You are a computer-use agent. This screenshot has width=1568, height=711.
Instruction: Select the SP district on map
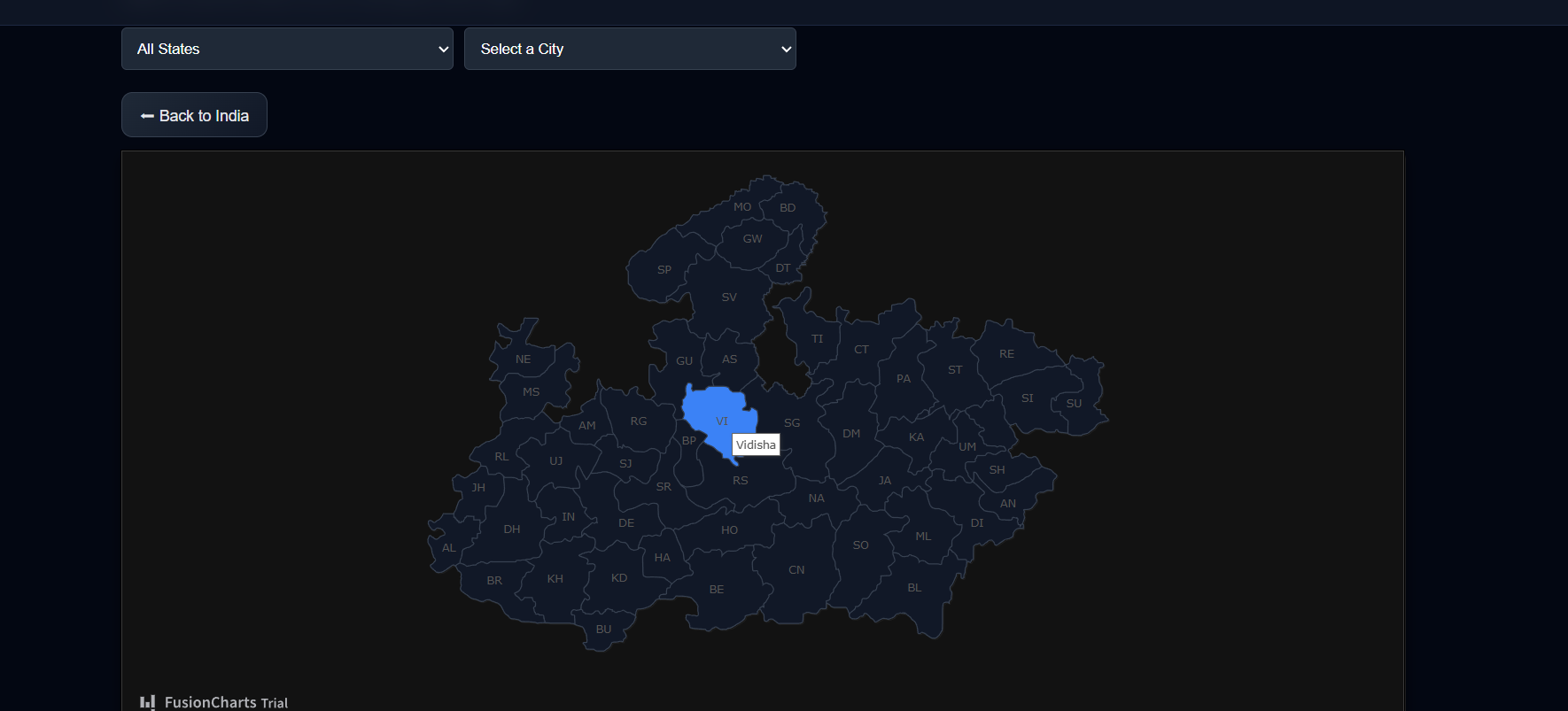pos(664,270)
